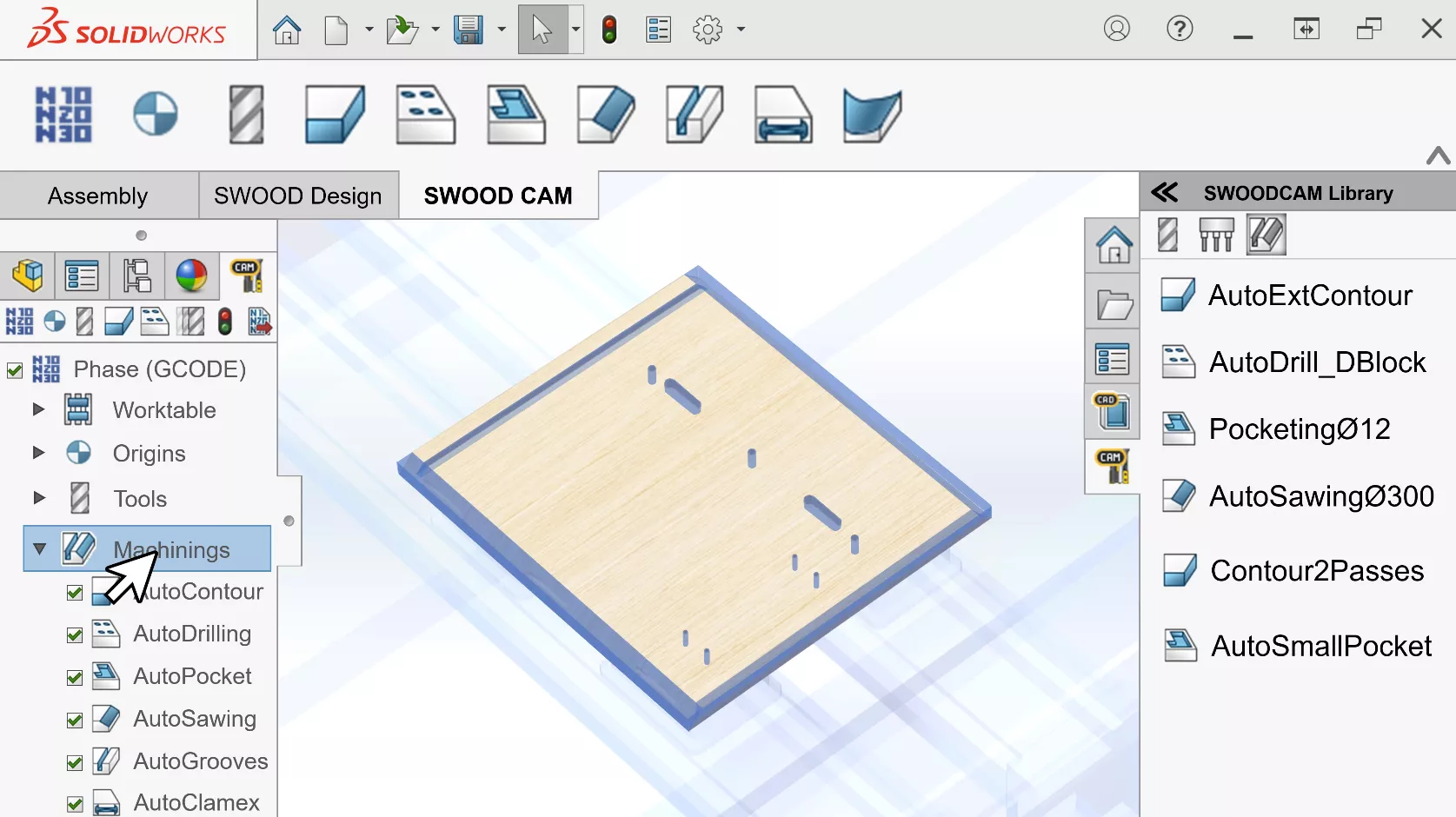Screen dimensions: 1456x817
Task: Select Contour2Passes in the library
Action: tap(1293, 571)
